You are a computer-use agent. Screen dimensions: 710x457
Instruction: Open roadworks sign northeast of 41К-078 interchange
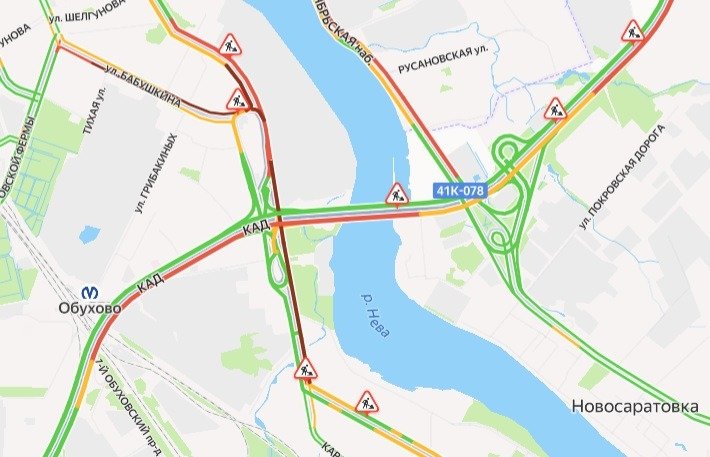[x=555, y=110]
